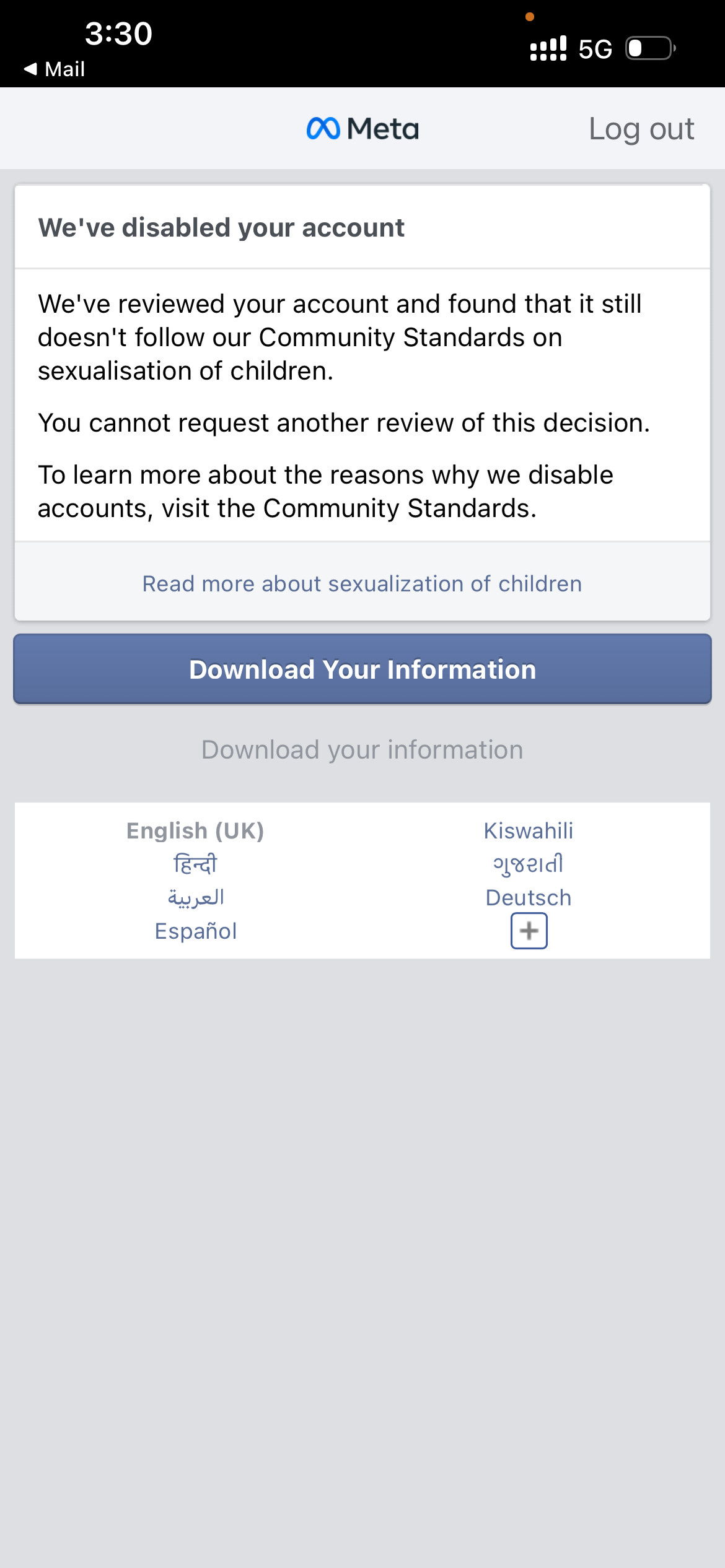
Task: Tap the We've disabled your account heading
Action: tap(221, 227)
